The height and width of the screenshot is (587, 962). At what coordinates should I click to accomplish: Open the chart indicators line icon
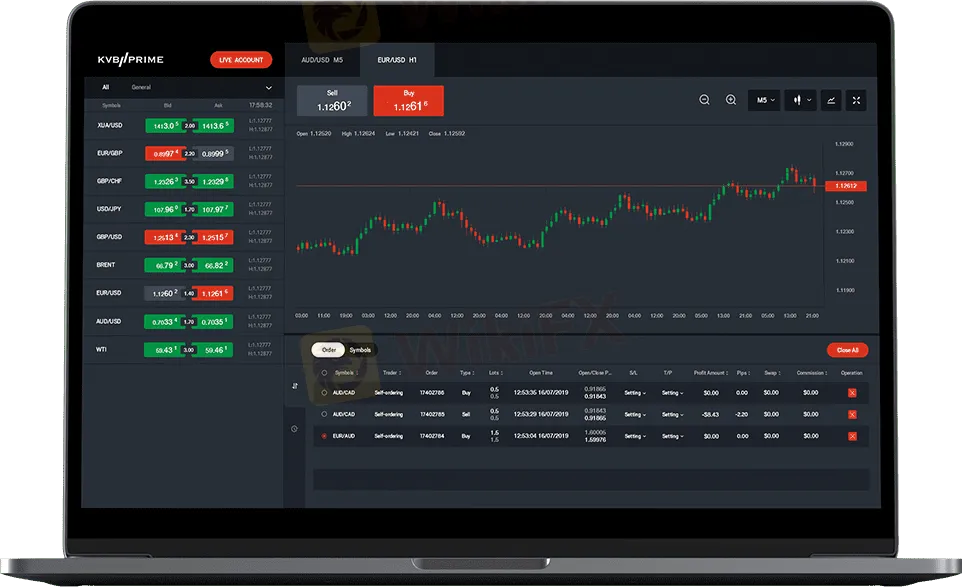coord(831,100)
